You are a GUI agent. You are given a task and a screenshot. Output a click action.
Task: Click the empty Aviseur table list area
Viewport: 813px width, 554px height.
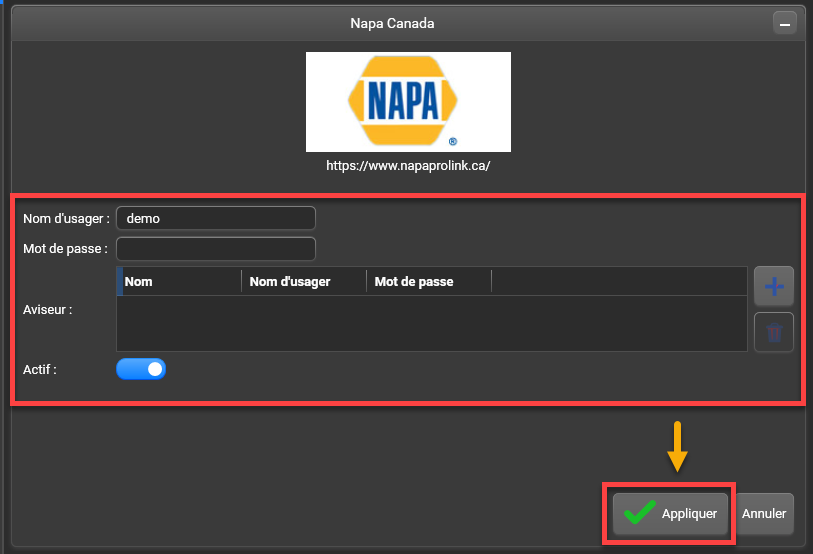pyautogui.click(x=432, y=323)
